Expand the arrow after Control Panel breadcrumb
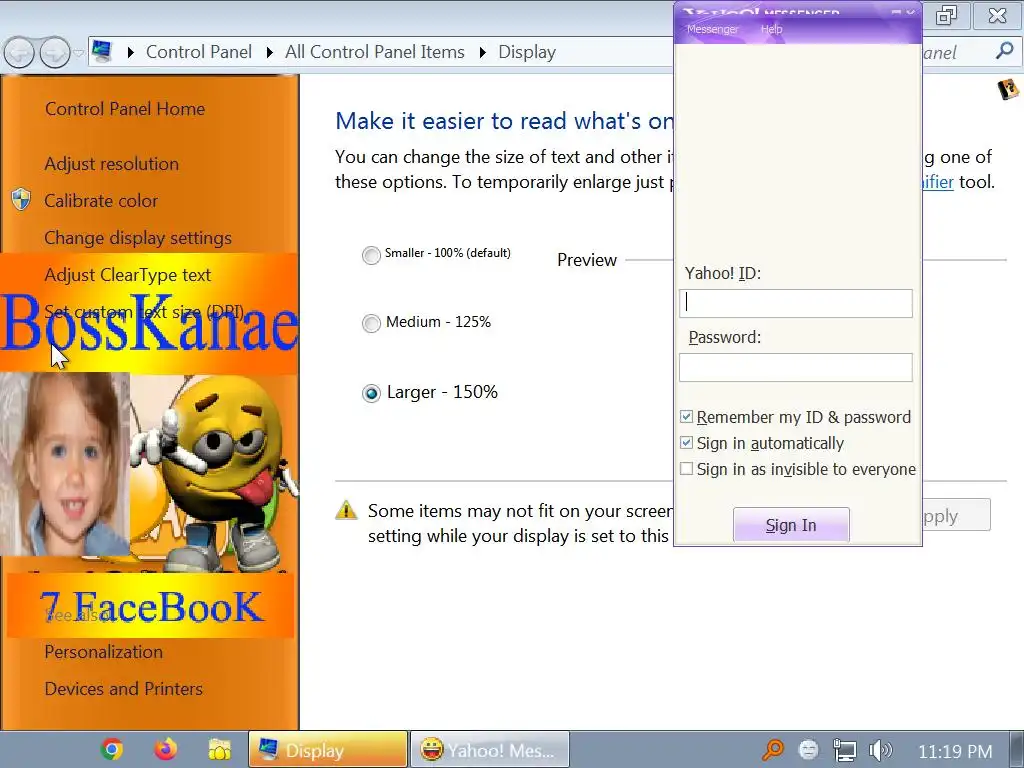Image resolution: width=1024 pixels, height=768 pixels. tap(269, 52)
